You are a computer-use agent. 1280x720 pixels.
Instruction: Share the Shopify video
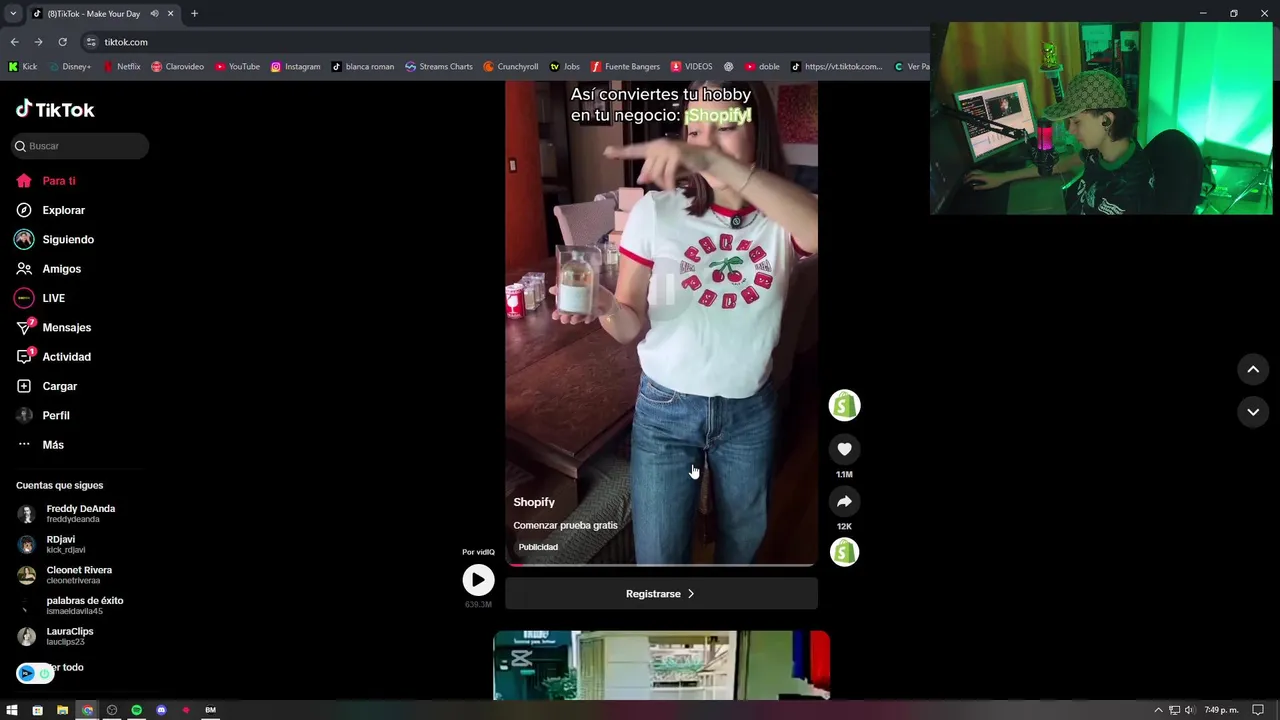(x=844, y=501)
